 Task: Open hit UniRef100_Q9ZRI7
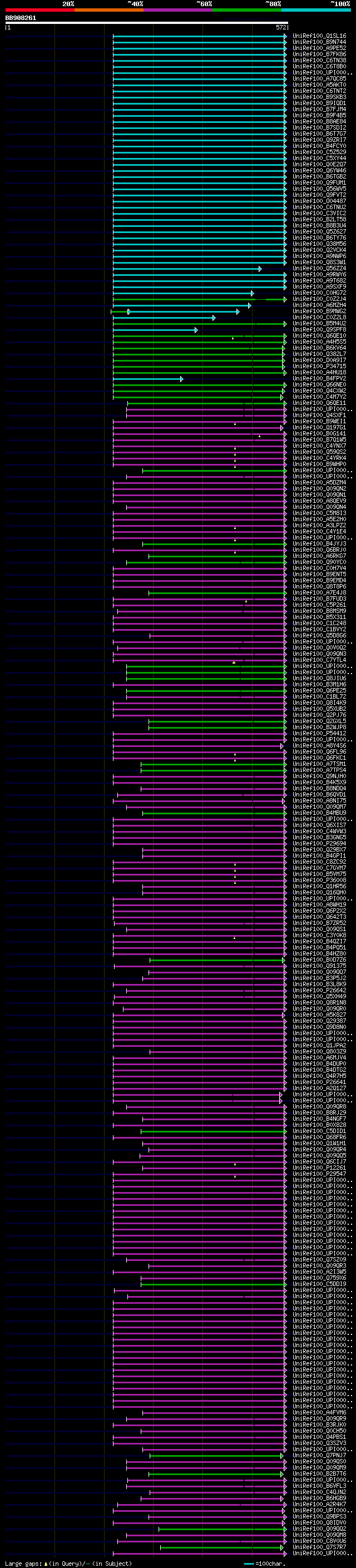[319, 140]
